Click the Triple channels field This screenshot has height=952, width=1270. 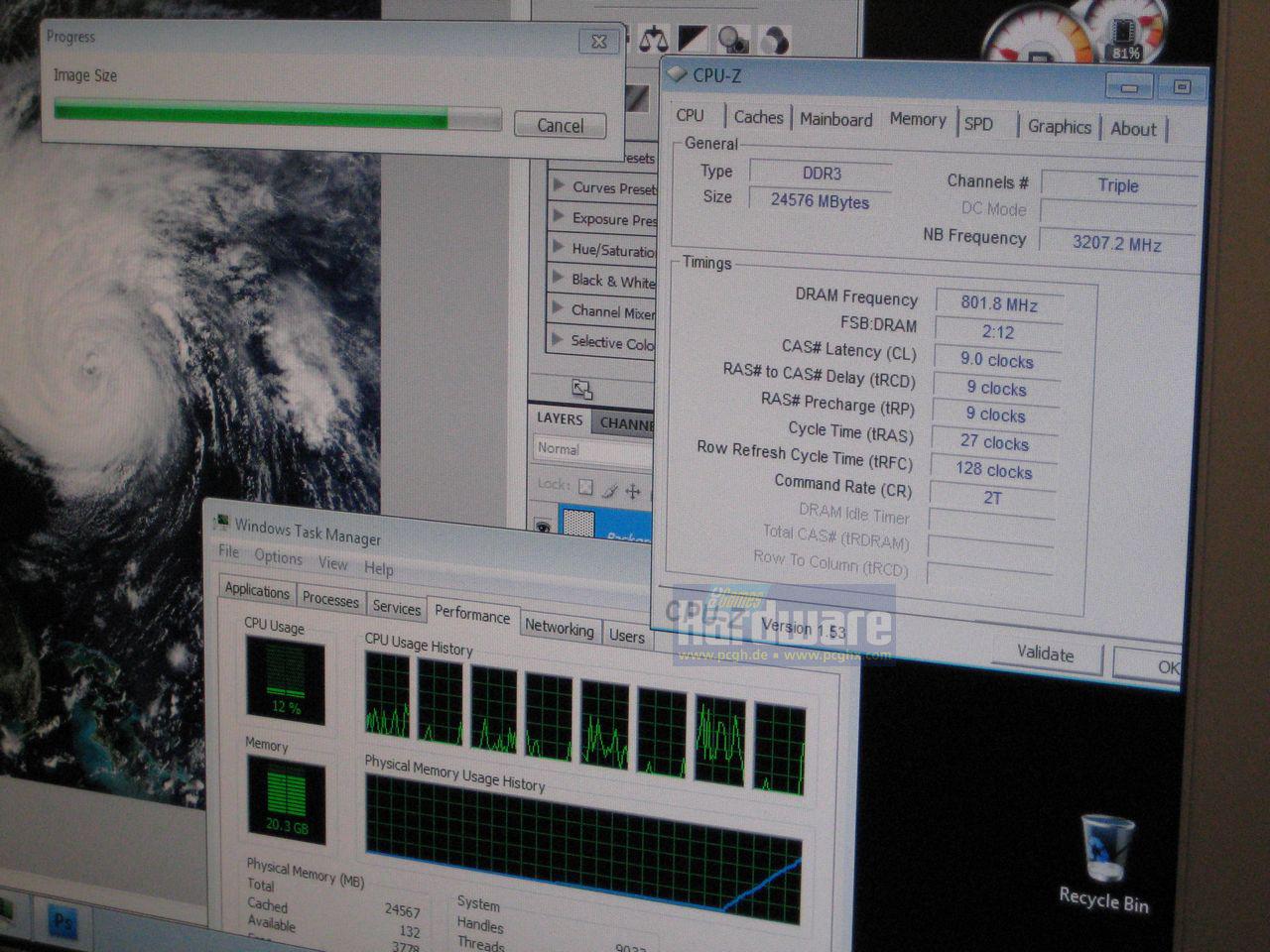[x=1118, y=185]
